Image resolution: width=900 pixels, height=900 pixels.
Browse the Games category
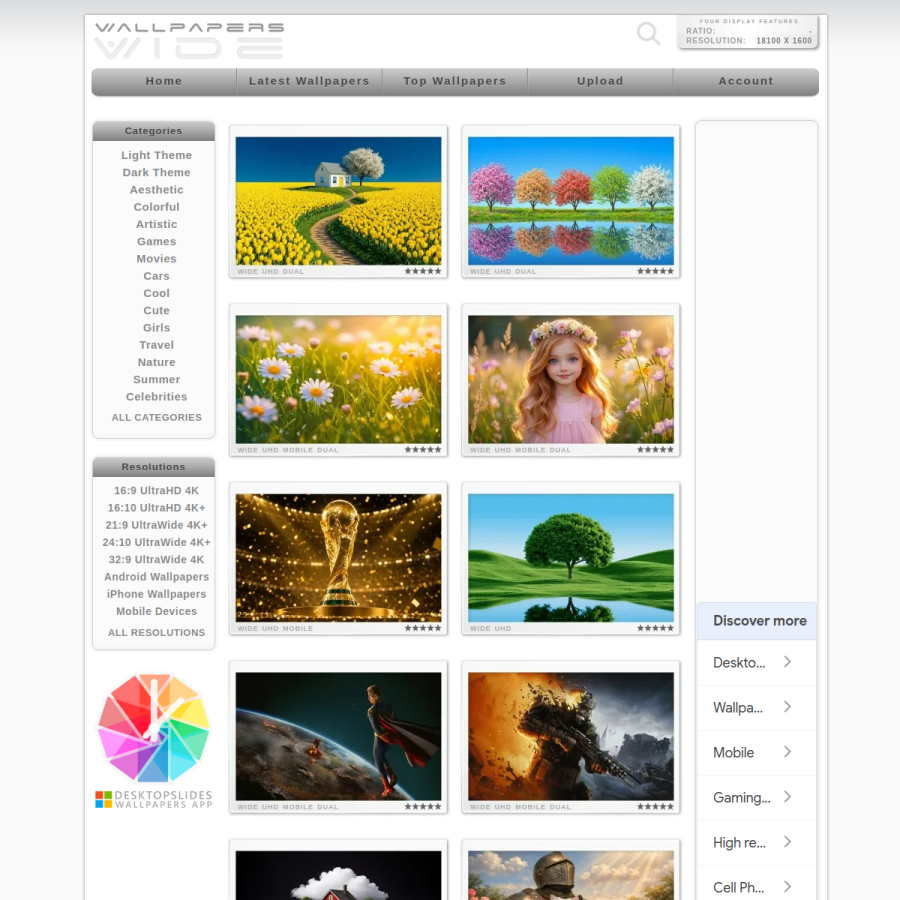click(x=156, y=242)
